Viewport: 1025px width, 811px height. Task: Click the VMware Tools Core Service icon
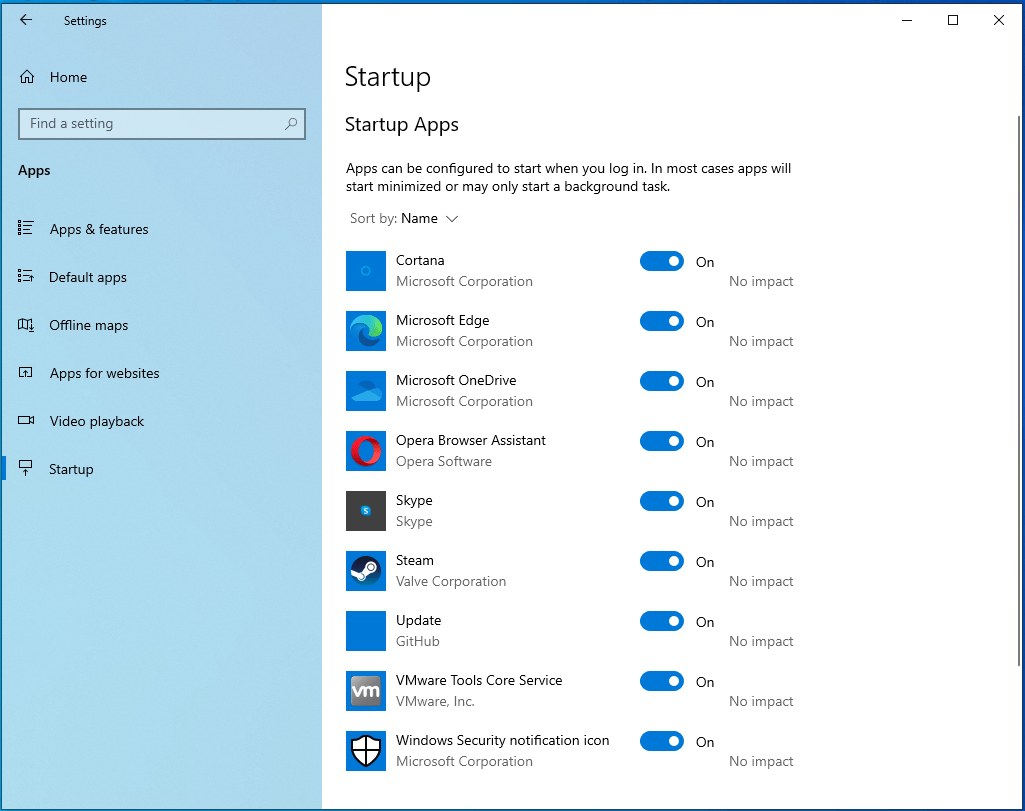365,690
